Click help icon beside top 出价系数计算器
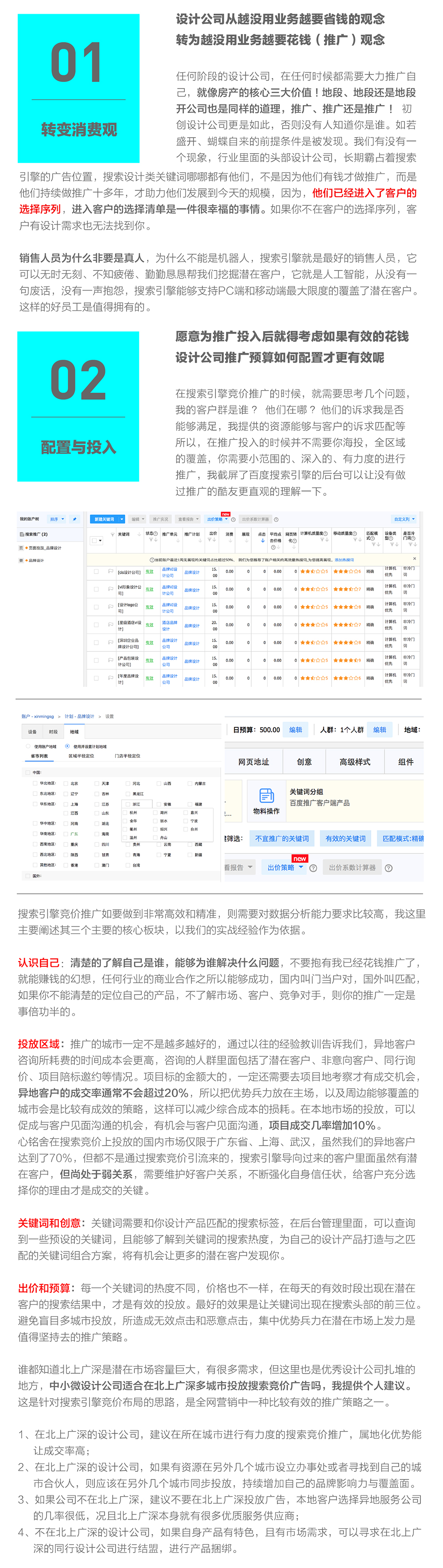 pyautogui.click(x=276, y=519)
